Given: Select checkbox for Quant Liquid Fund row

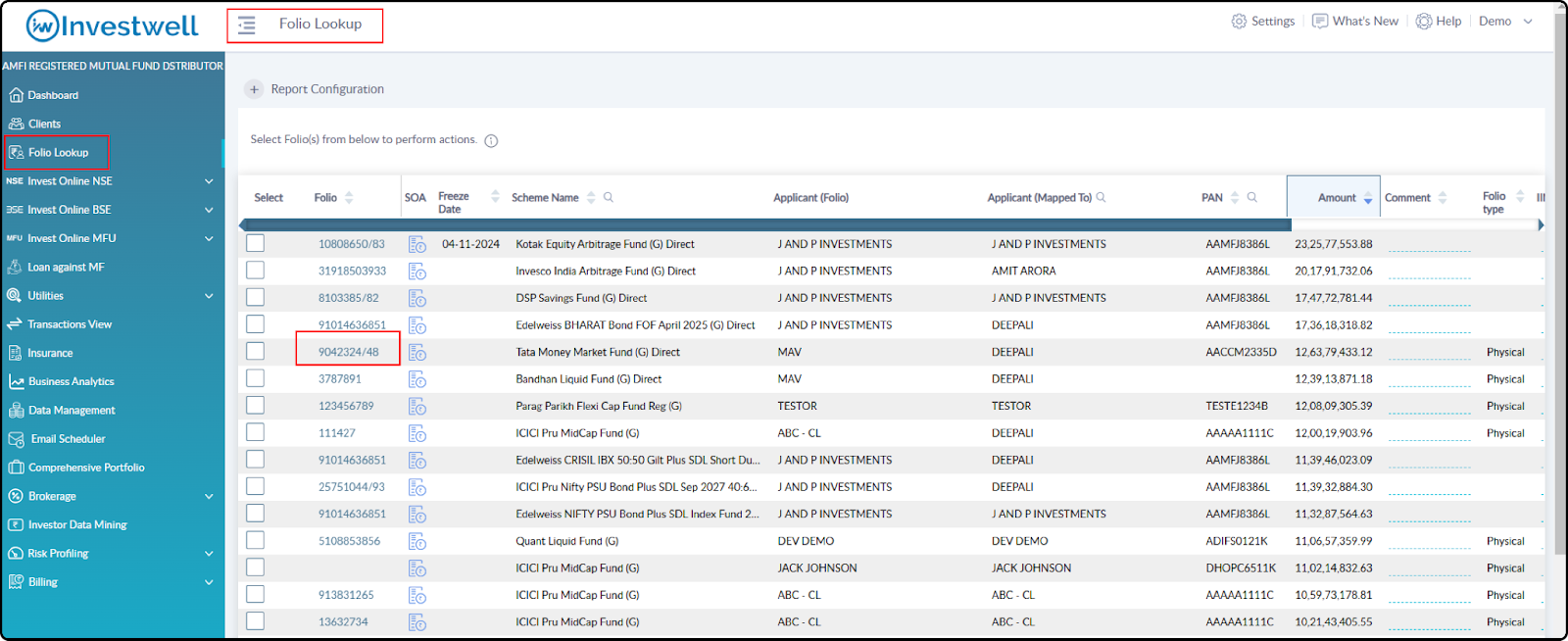Looking at the screenshot, I should (256, 540).
